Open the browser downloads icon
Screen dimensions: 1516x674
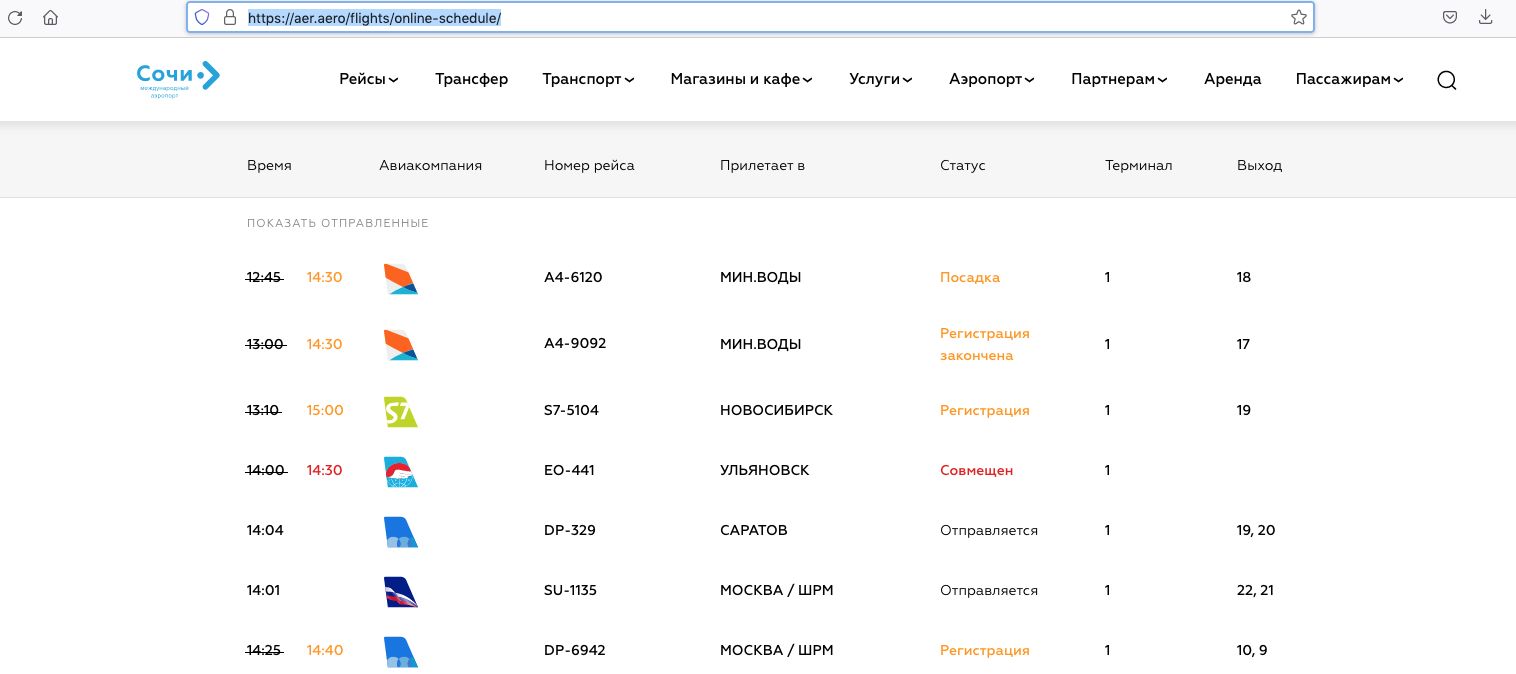(1486, 17)
